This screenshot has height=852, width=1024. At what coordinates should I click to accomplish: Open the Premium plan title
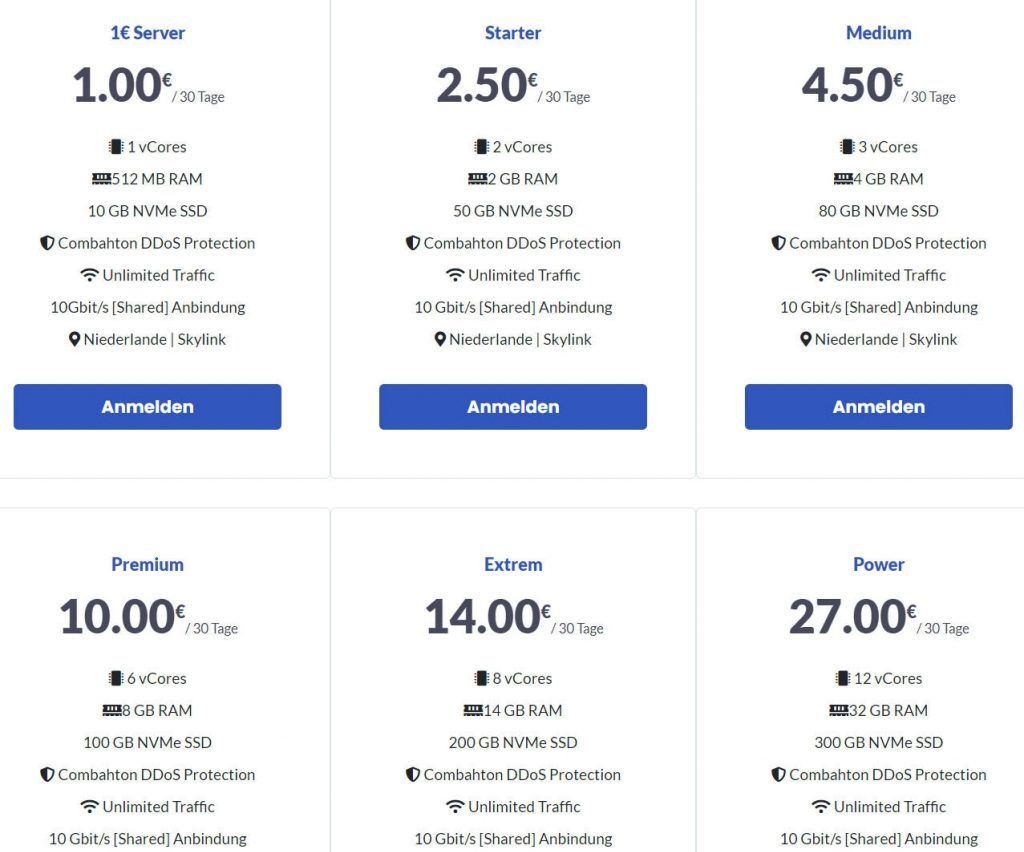pos(148,564)
